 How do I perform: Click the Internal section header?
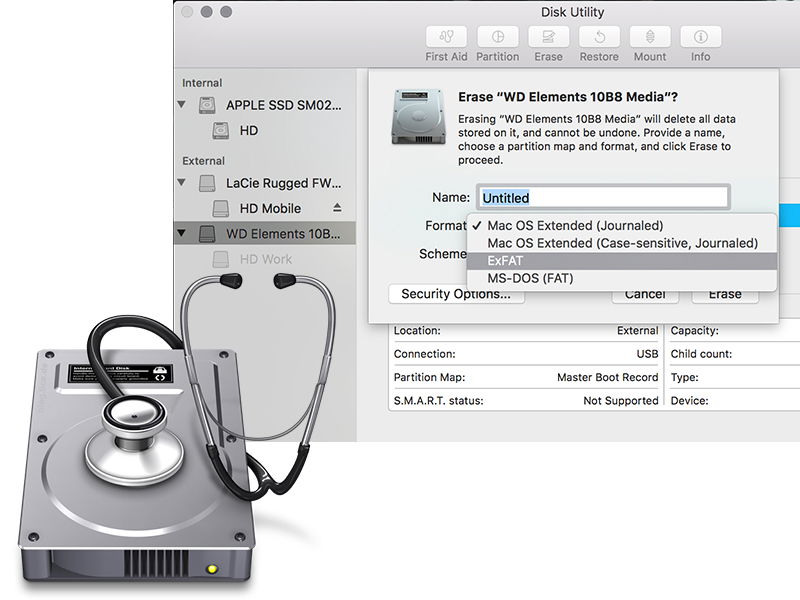tap(202, 83)
